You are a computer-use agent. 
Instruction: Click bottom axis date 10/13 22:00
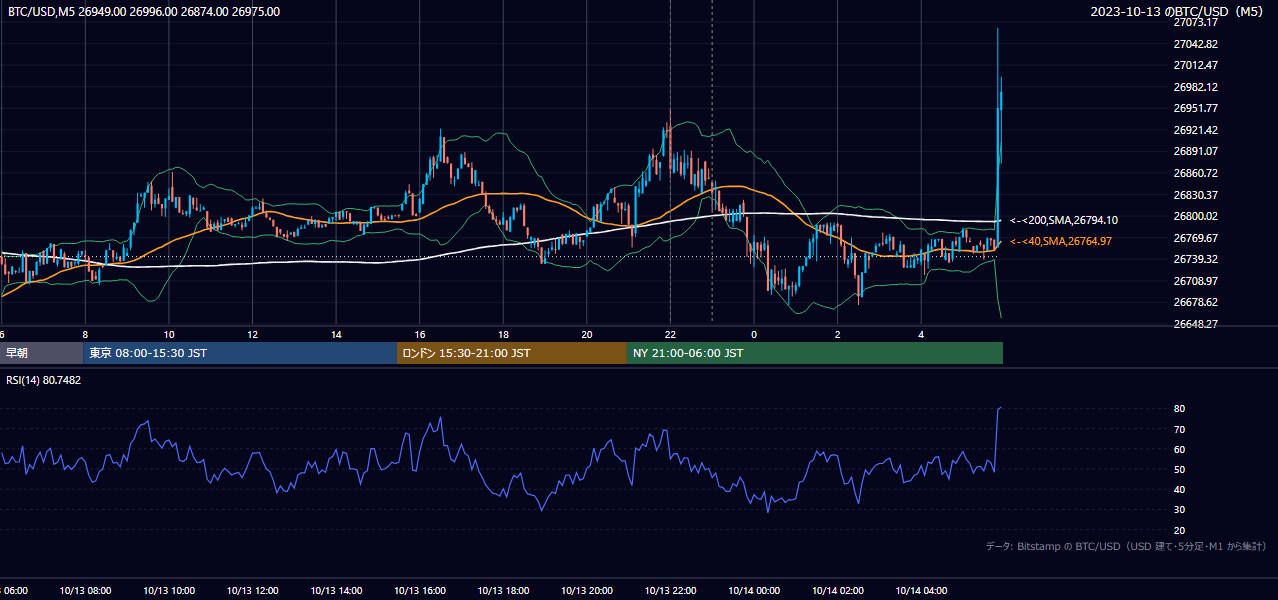(x=670, y=590)
